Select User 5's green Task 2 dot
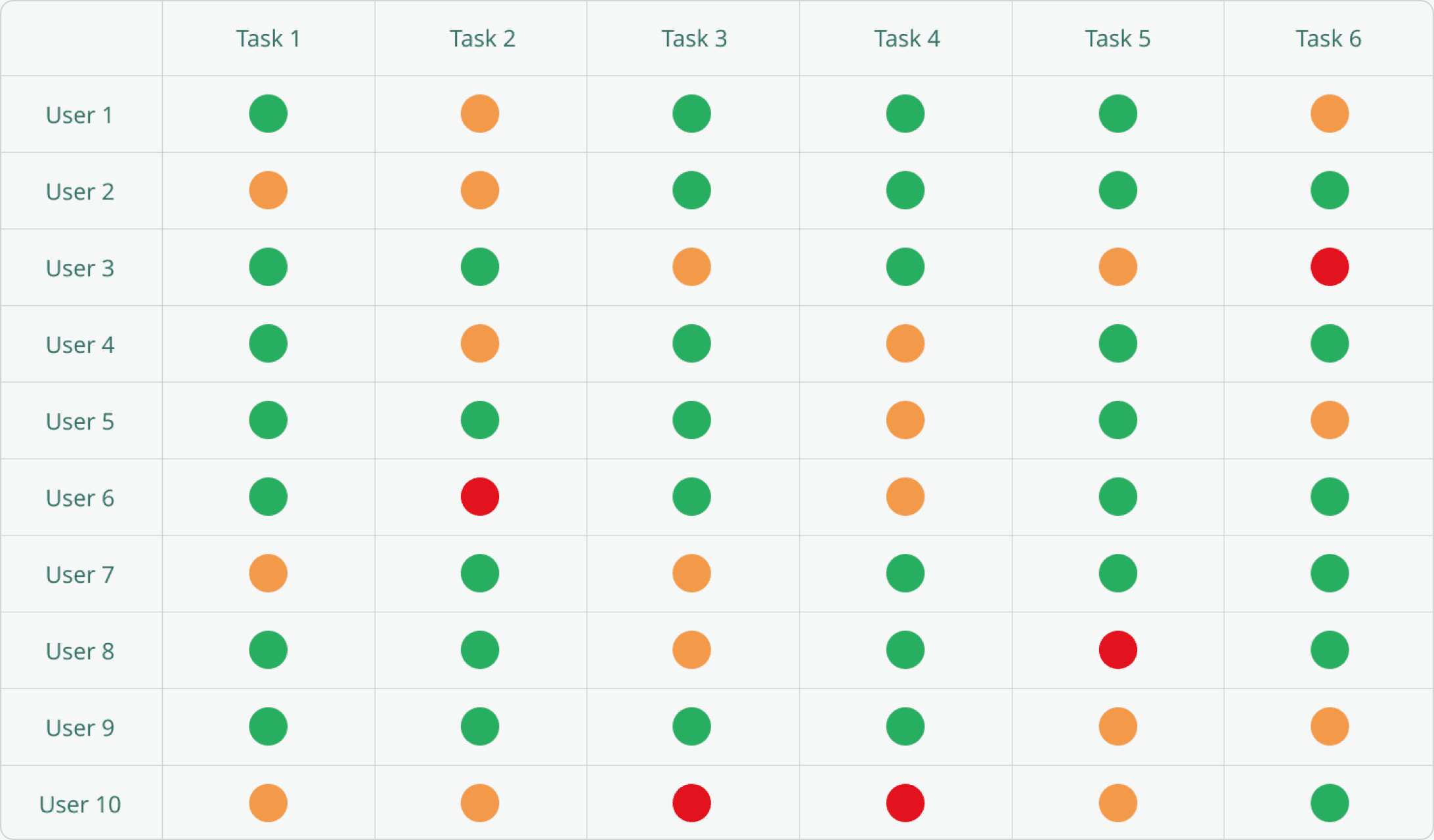 480,420
